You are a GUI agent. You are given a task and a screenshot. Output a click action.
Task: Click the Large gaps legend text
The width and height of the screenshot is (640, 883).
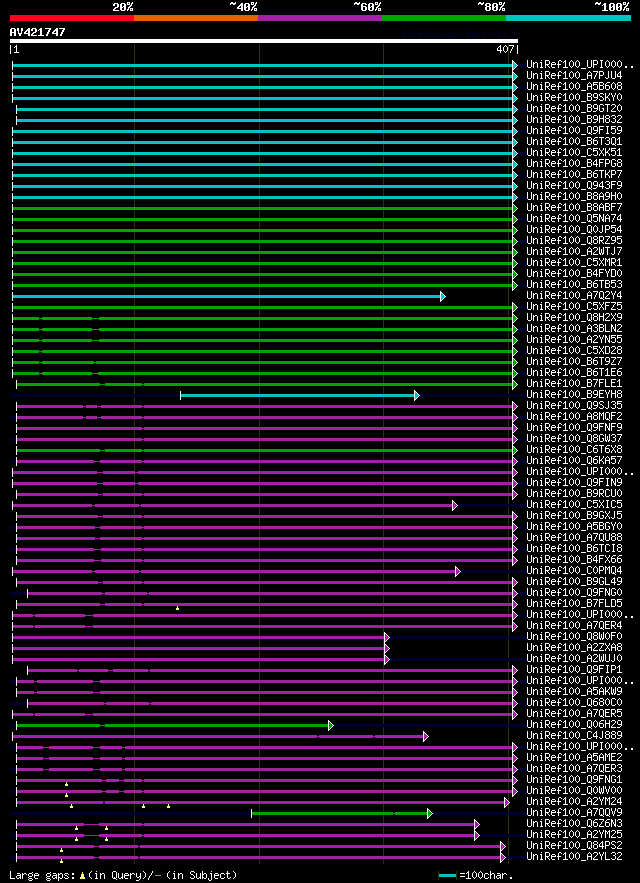[x=123, y=876]
